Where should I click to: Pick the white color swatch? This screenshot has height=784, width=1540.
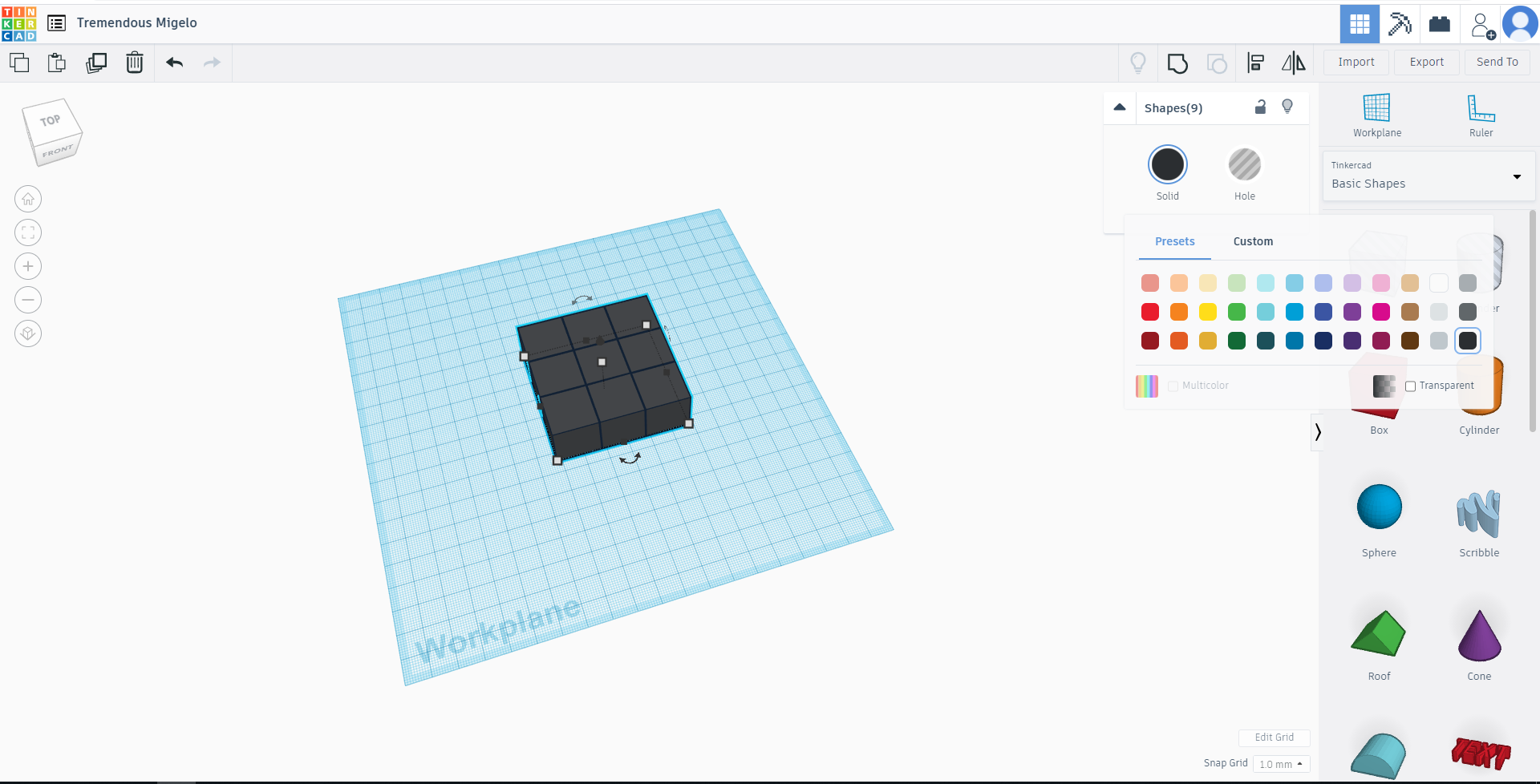tap(1439, 283)
